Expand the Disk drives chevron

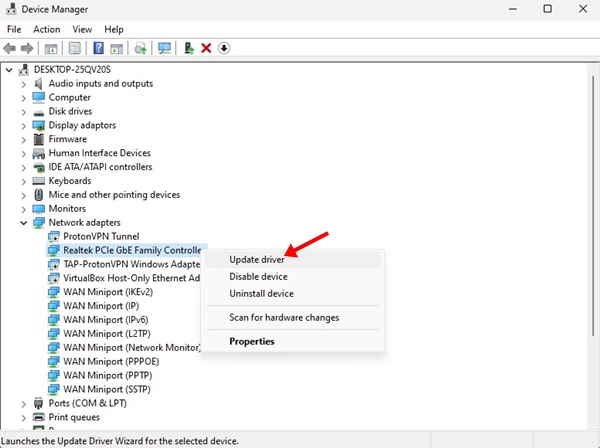coord(24,112)
